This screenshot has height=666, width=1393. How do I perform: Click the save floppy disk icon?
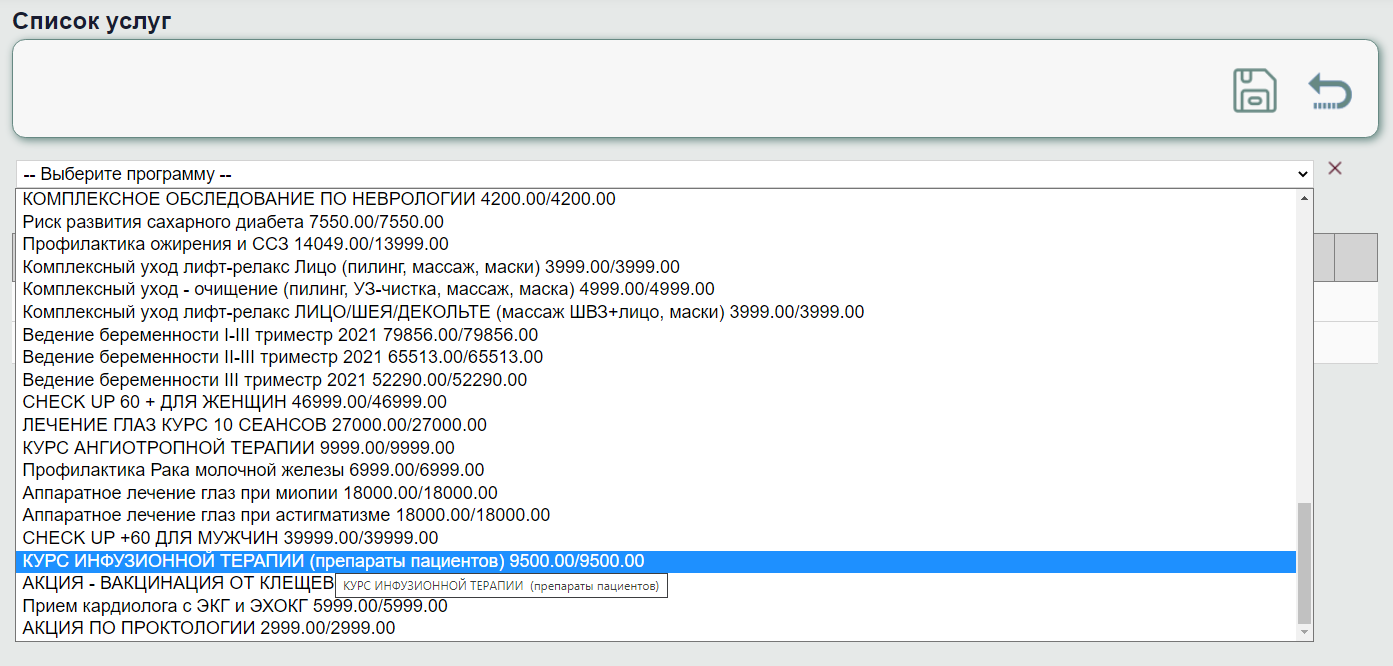pyautogui.click(x=1254, y=91)
